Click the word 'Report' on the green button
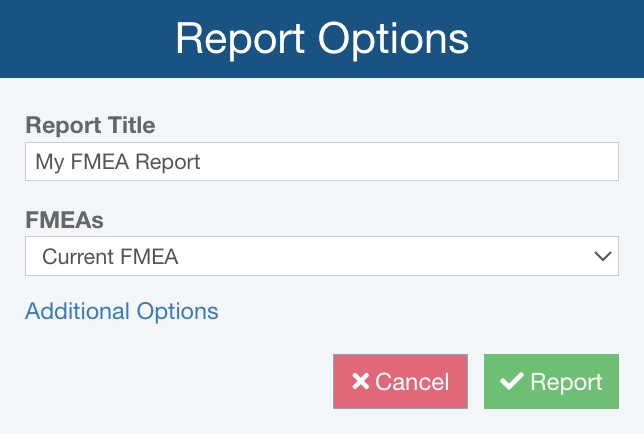This screenshot has height=434, width=644. tap(566, 382)
